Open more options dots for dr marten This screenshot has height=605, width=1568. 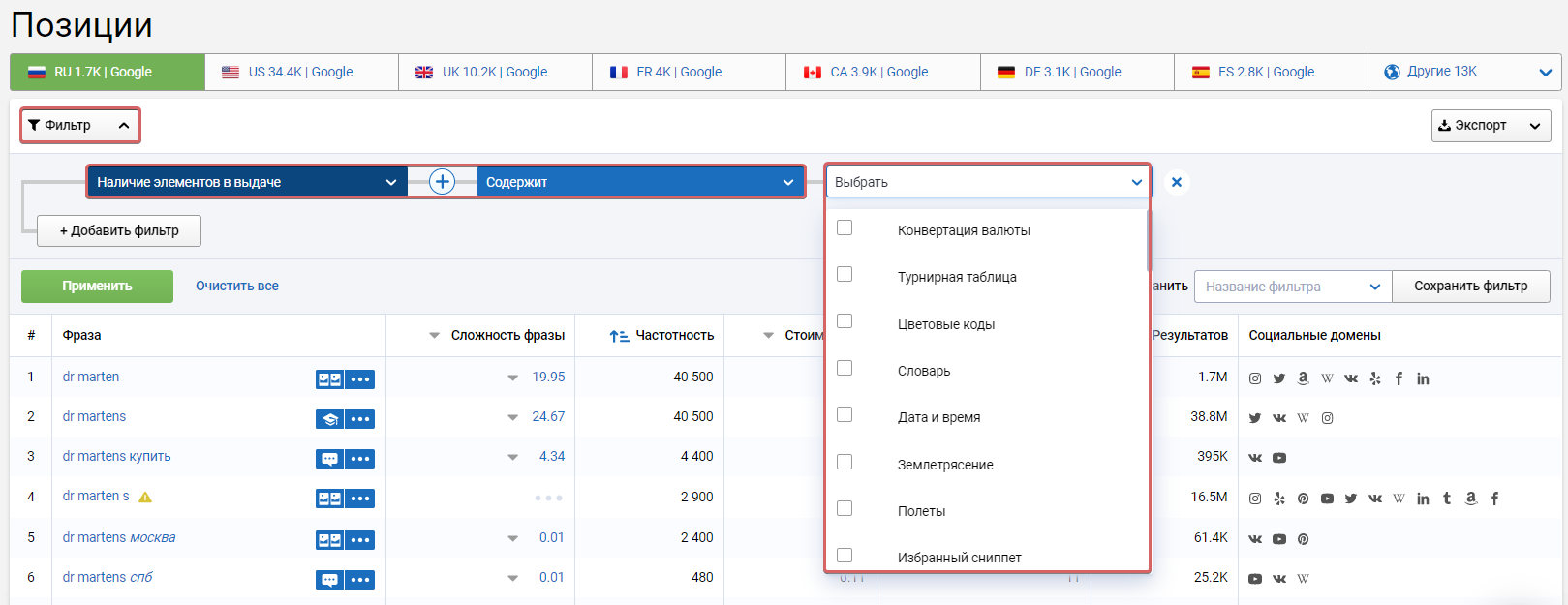click(360, 379)
